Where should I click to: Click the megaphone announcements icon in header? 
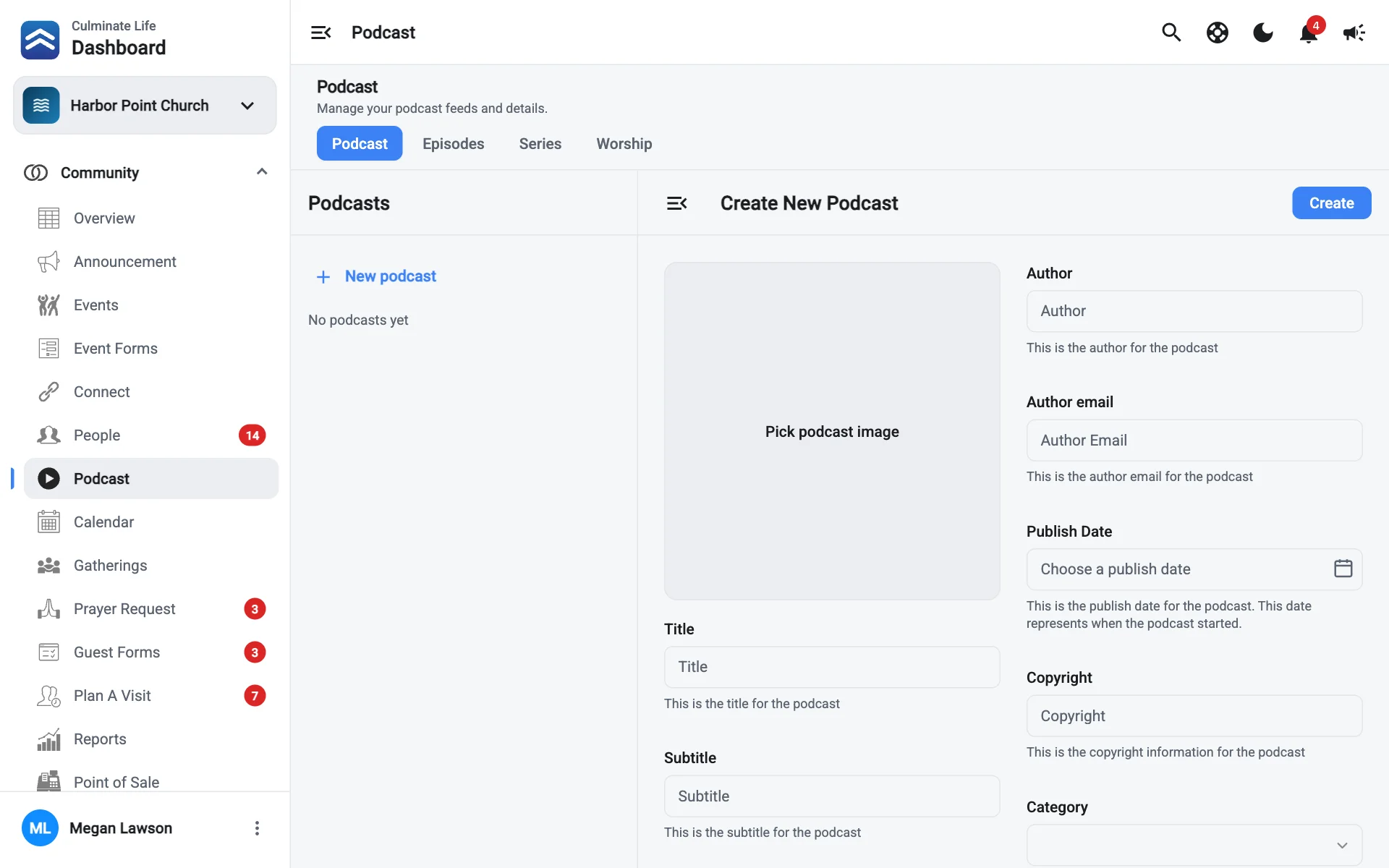point(1354,33)
